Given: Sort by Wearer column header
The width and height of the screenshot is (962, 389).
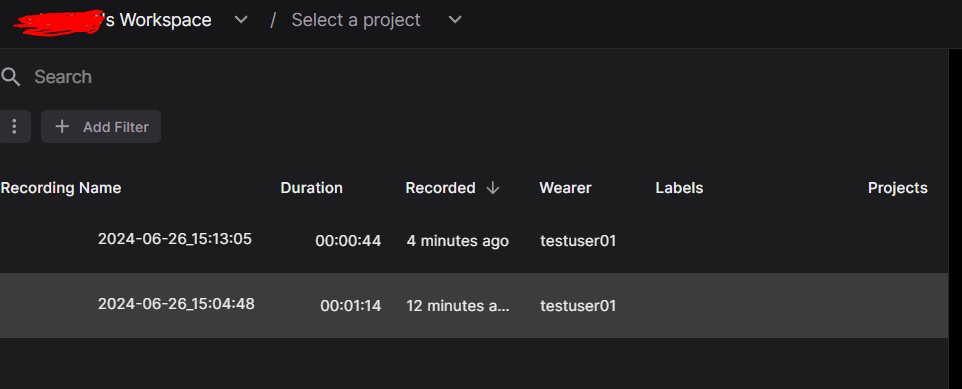Looking at the screenshot, I should (x=565, y=188).
